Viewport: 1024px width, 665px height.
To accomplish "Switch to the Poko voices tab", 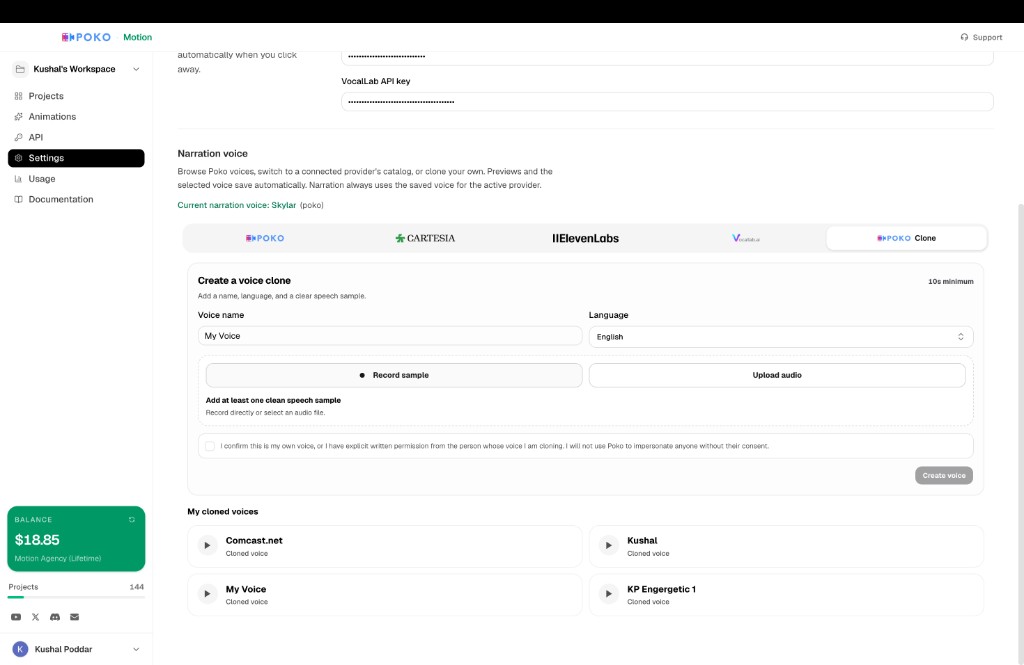I will click(x=264, y=238).
